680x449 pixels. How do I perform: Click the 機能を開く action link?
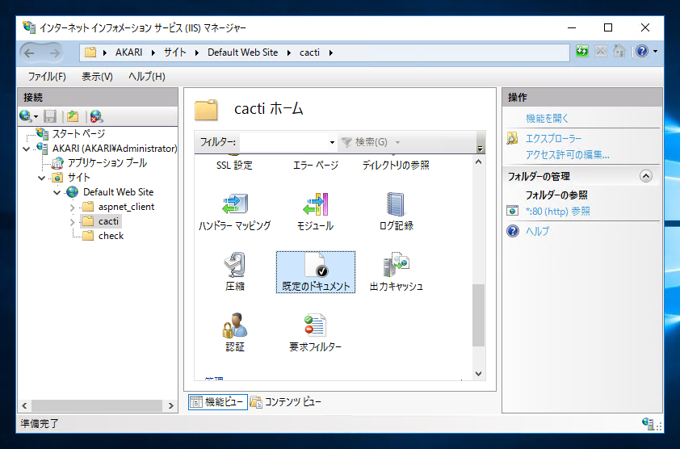pos(547,118)
